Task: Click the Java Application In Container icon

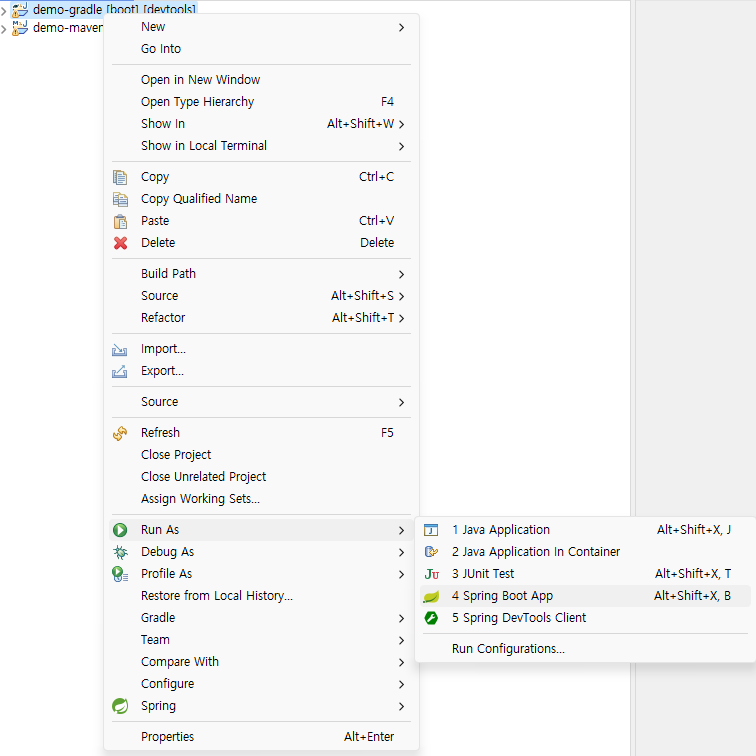Action: click(431, 552)
